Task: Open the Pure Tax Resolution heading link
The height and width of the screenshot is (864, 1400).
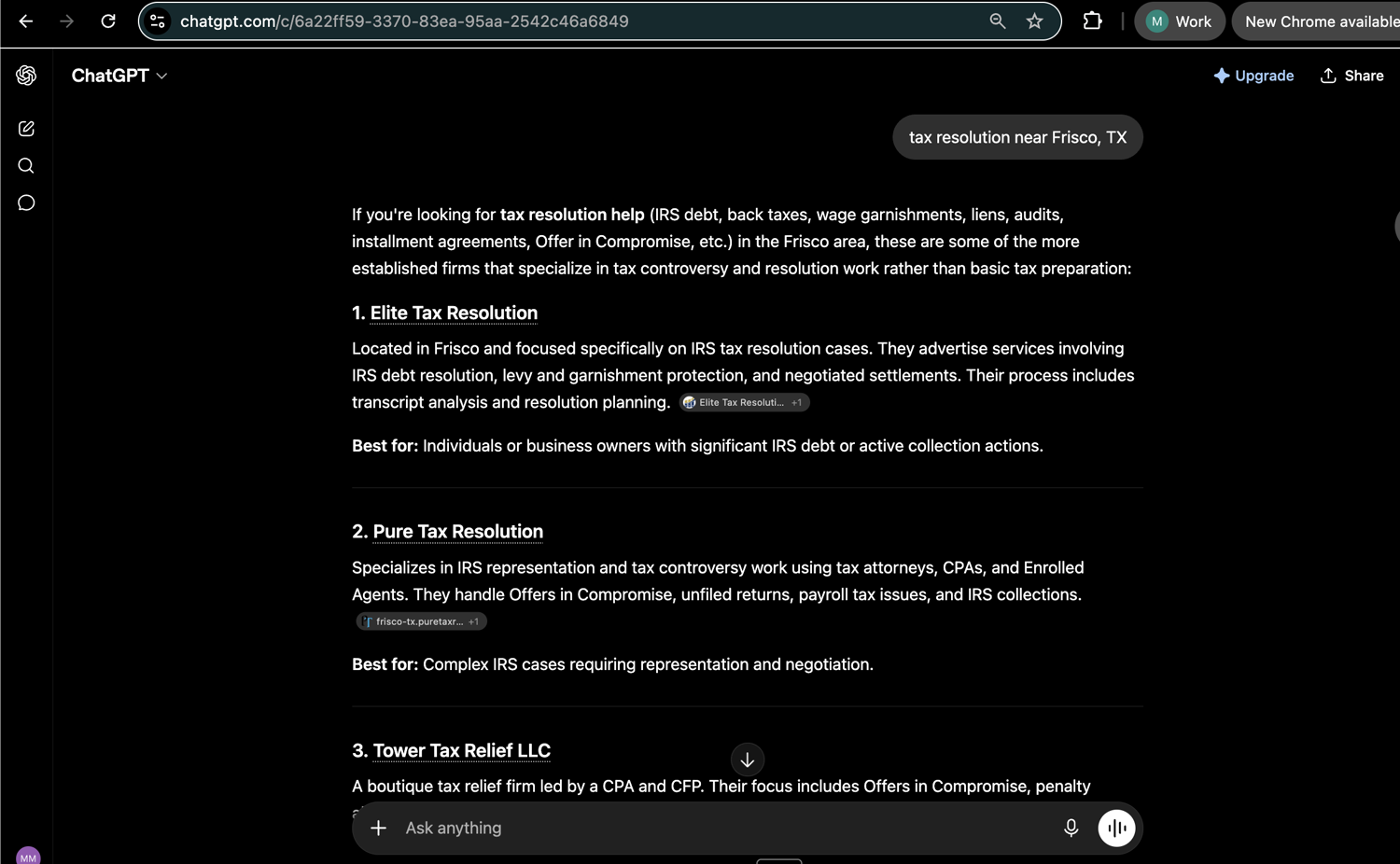Action: (457, 532)
